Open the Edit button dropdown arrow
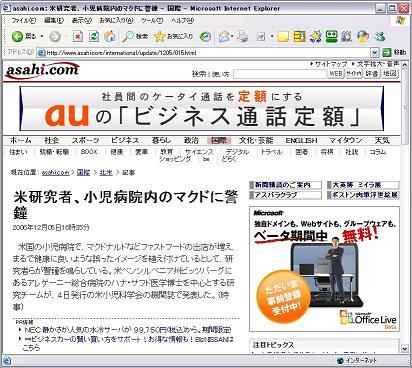Image resolution: width=412 pixels, height=368 pixels. click(272, 37)
